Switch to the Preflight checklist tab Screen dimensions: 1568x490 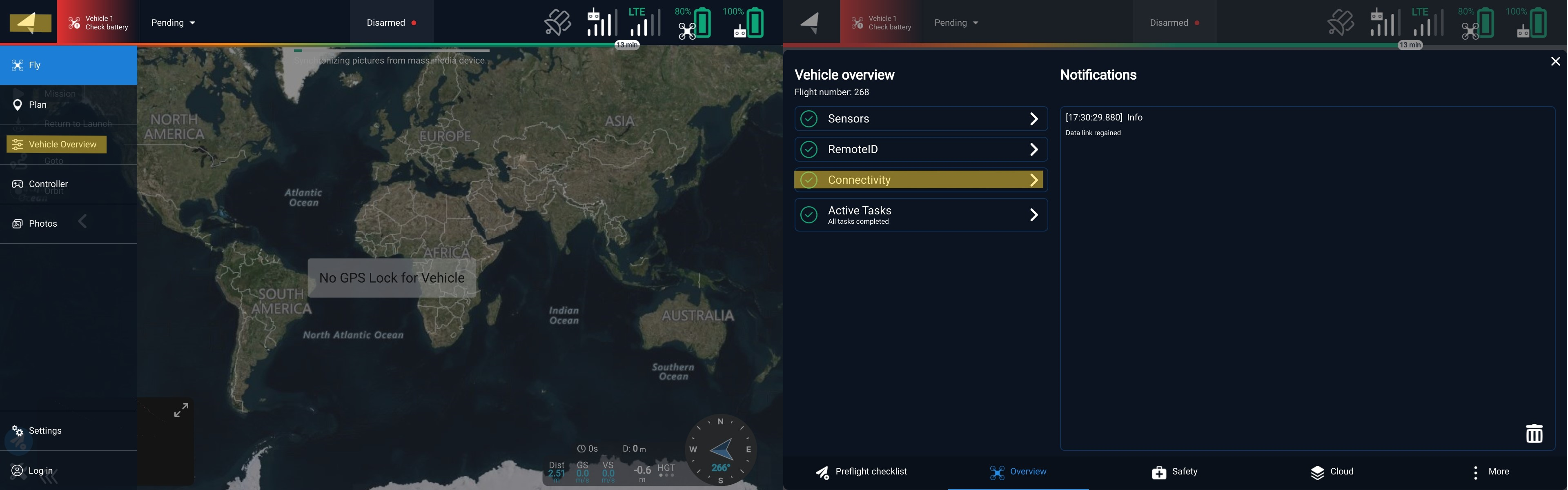(x=861, y=472)
